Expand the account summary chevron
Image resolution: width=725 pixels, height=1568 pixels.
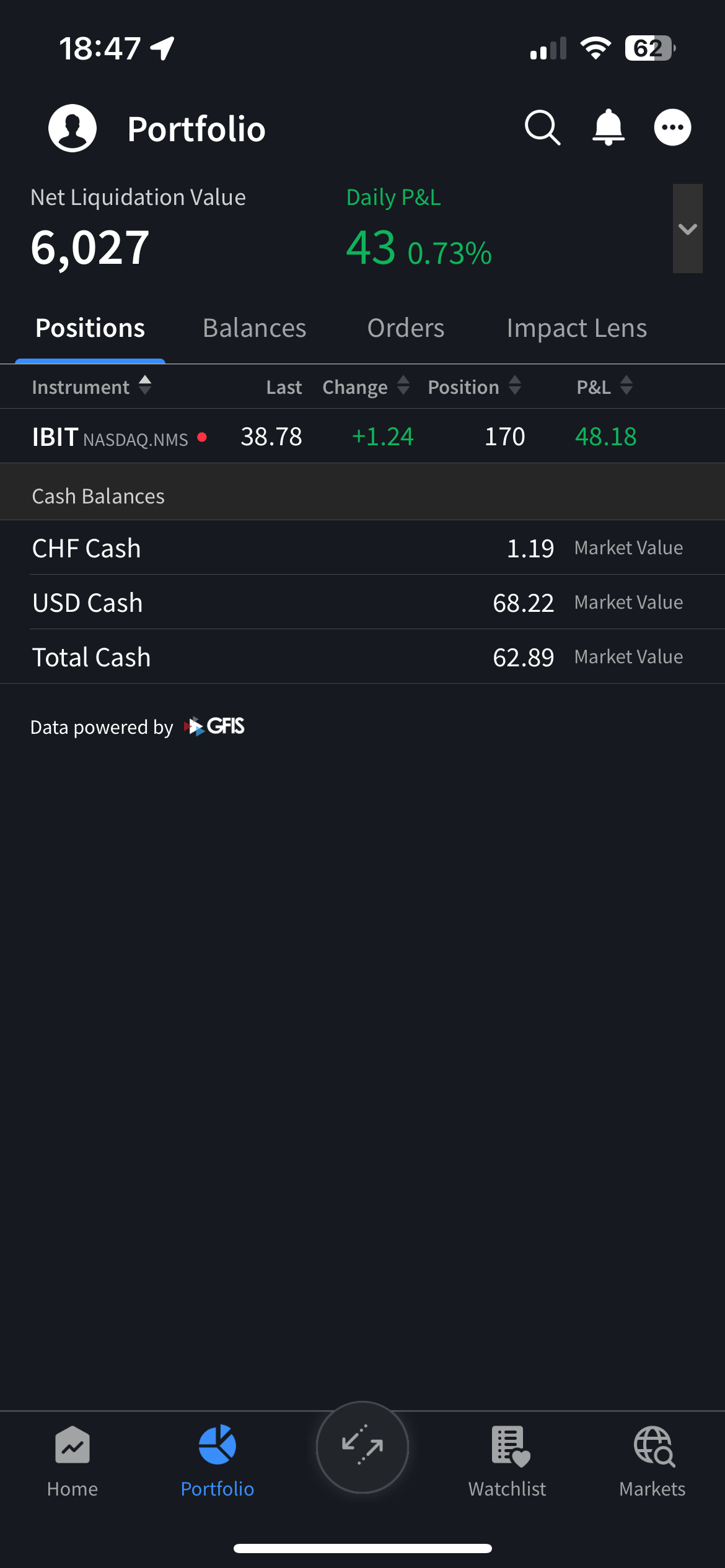687,229
